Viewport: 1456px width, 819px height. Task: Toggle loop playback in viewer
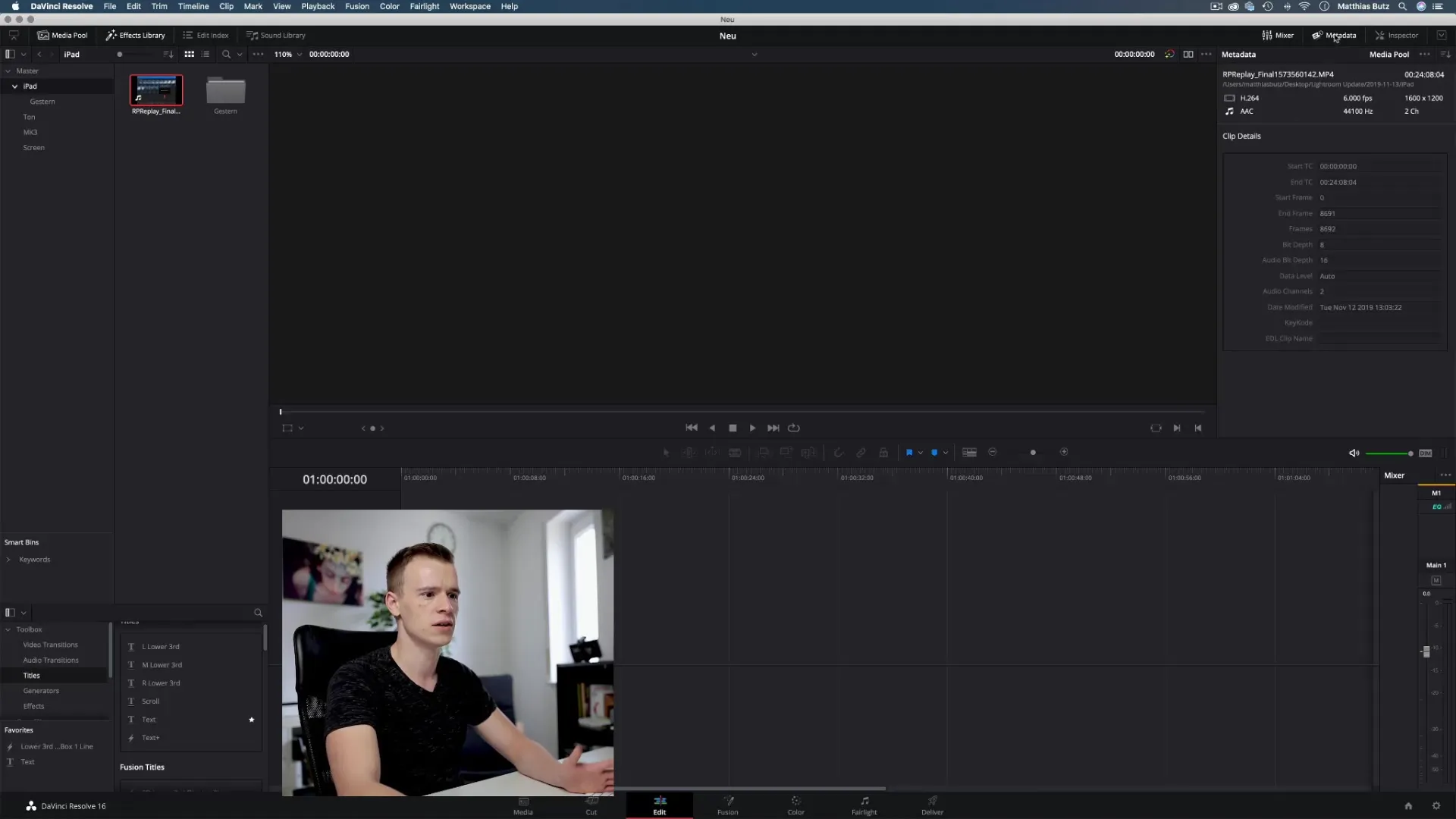[x=794, y=428]
